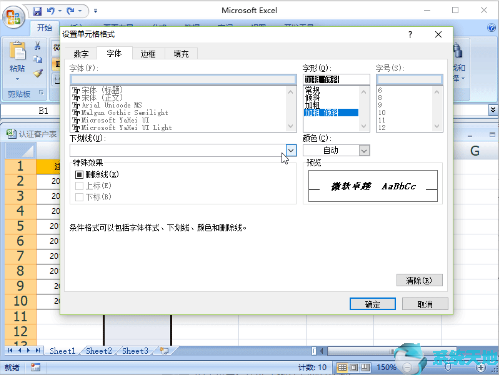This screenshot has height=375, width=499.
Task: Select the 开始 ribbon tab
Action: (44, 28)
